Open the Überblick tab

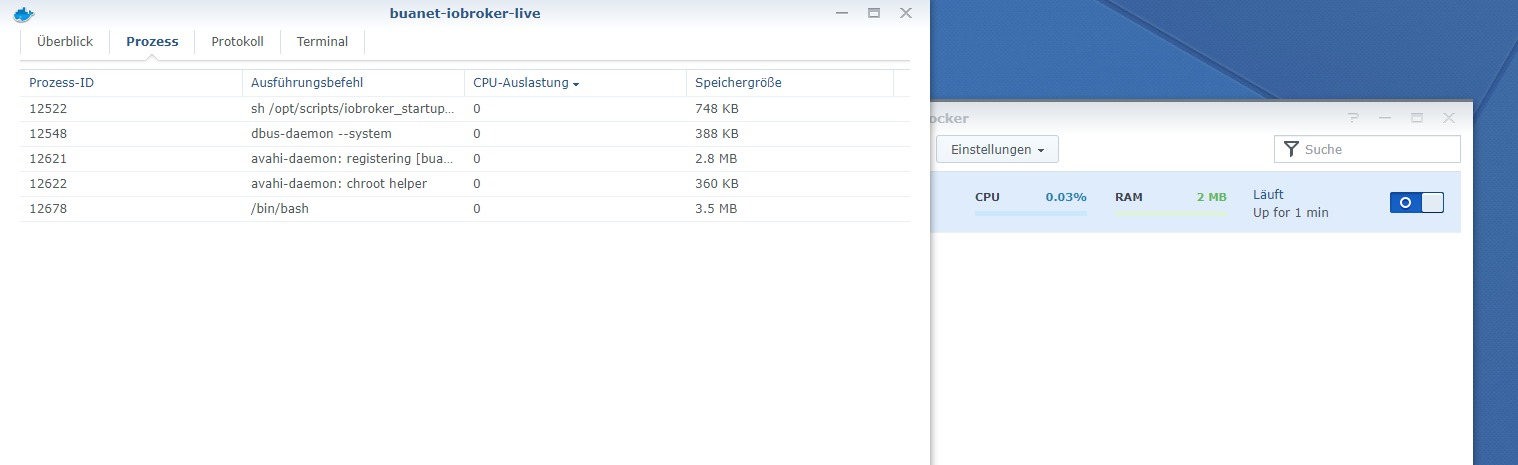pyautogui.click(x=65, y=42)
